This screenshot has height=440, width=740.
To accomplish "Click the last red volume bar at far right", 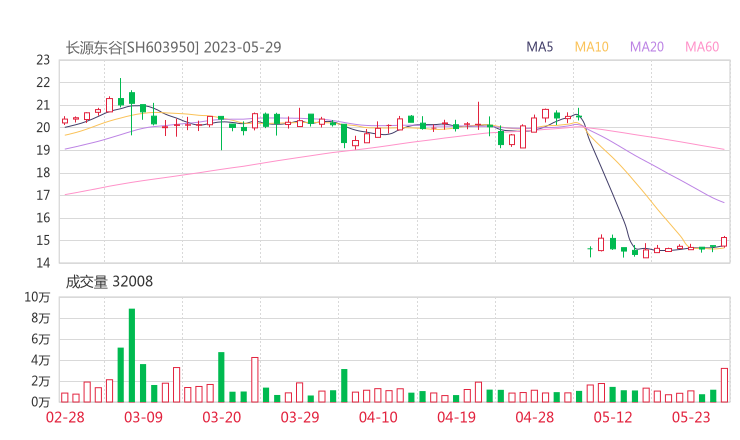I will point(724,385).
